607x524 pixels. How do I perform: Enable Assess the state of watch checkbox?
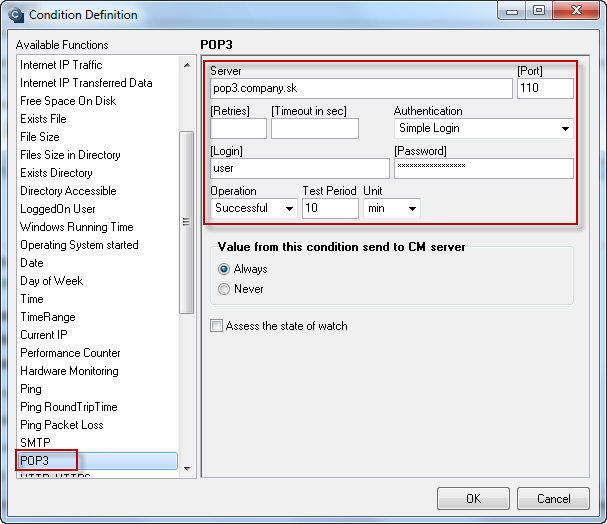216,325
